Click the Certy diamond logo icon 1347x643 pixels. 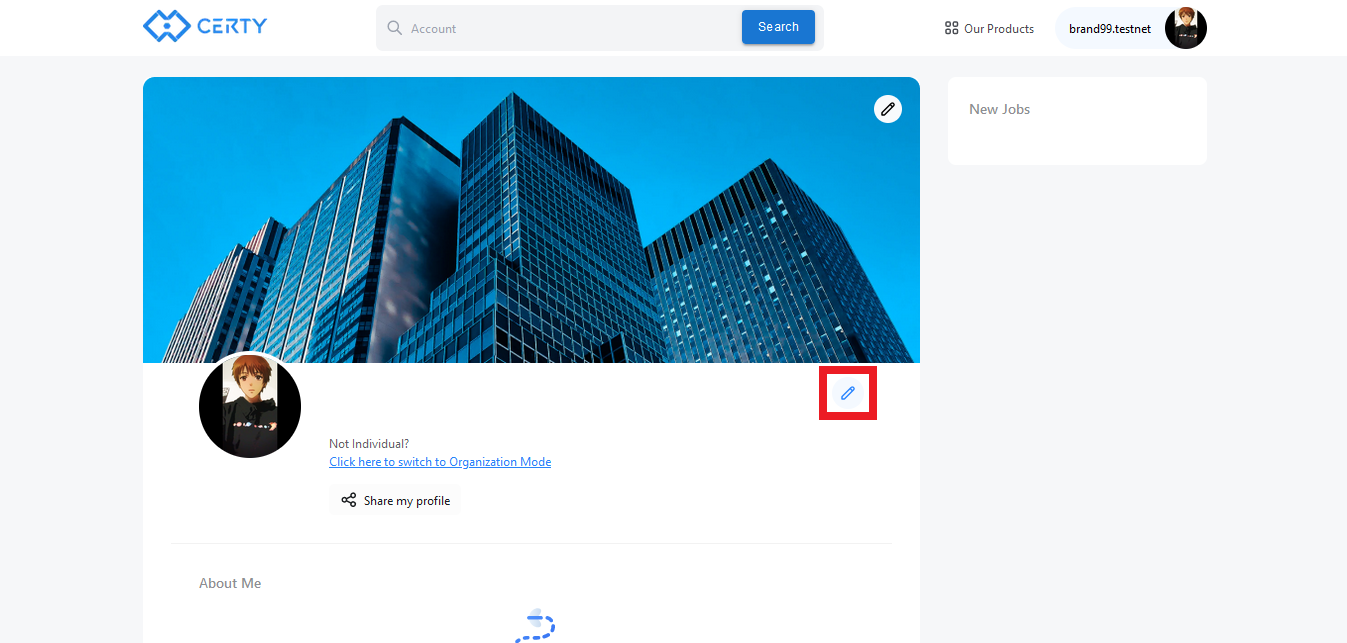click(x=166, y=27)
